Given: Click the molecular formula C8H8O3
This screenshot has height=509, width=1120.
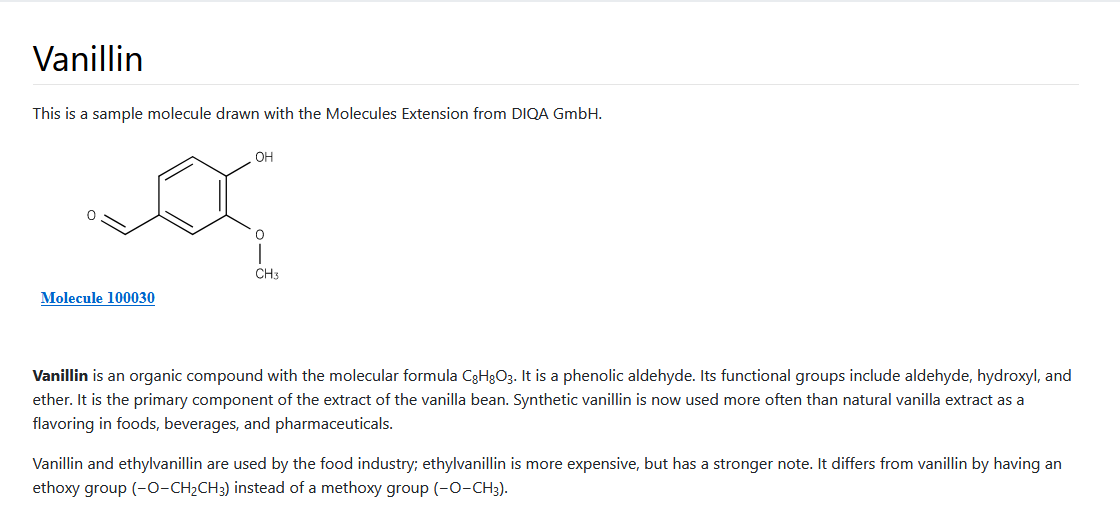Looking at the screenshot, I should tap(489, 377).
